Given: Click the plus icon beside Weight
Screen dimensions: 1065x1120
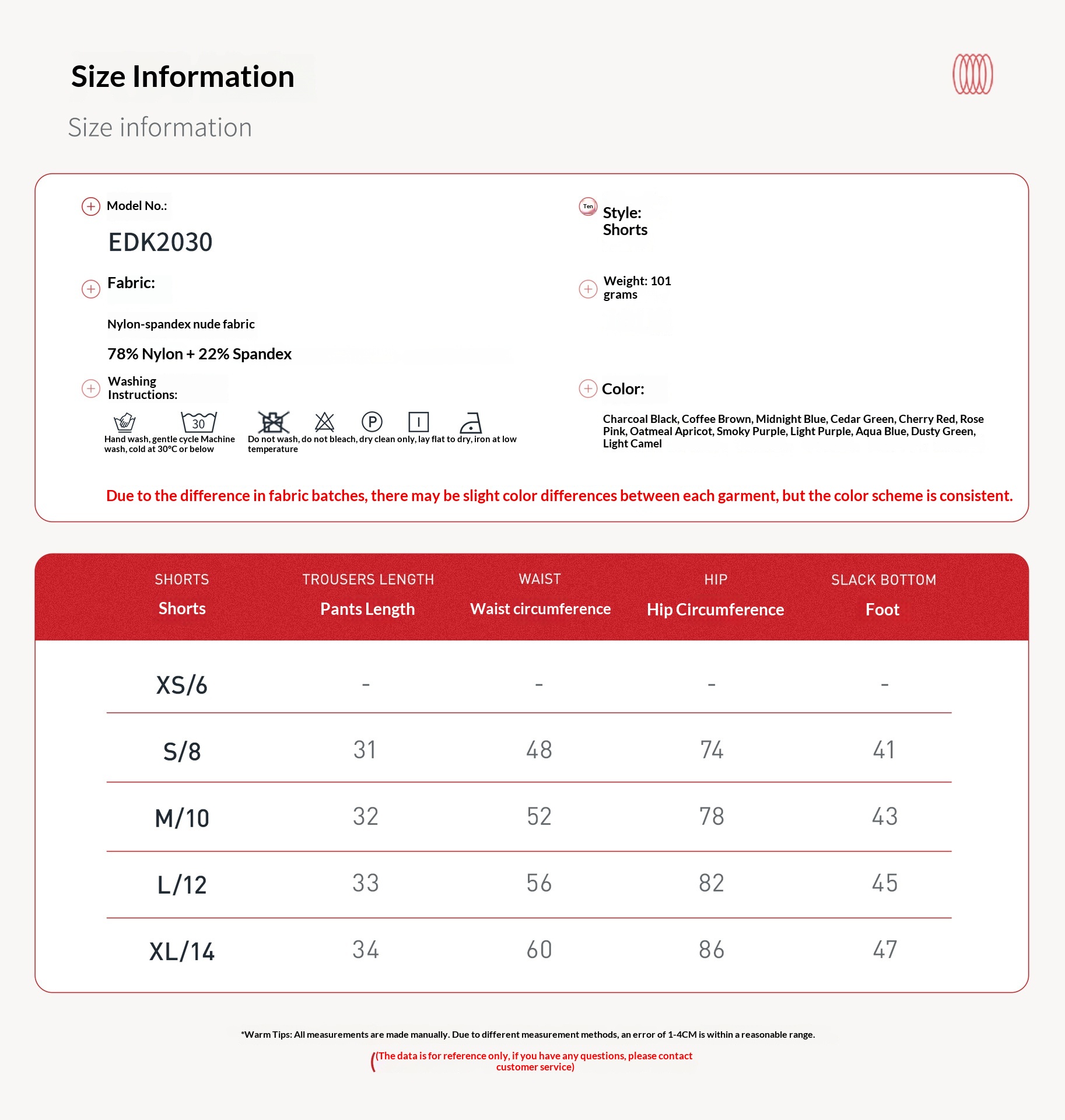Looking at the screenshot, I should 588,289.
